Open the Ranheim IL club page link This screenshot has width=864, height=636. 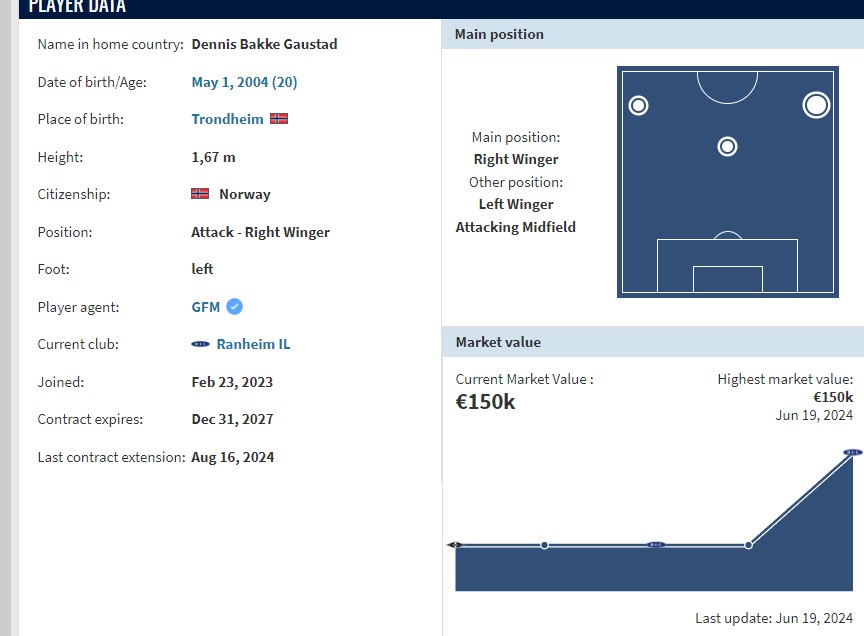[x=253, y=344]
